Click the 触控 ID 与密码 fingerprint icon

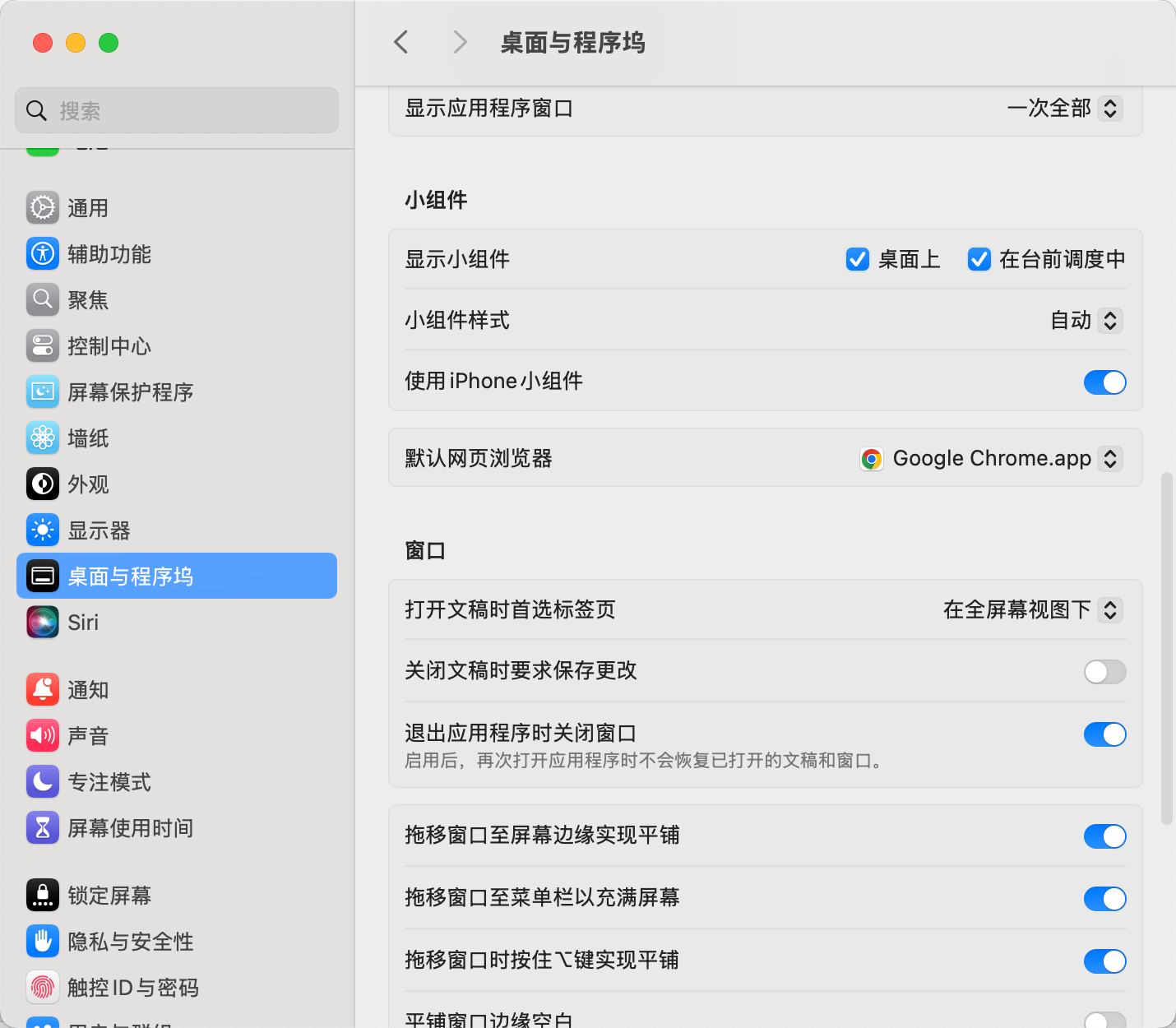pos(43,988)
